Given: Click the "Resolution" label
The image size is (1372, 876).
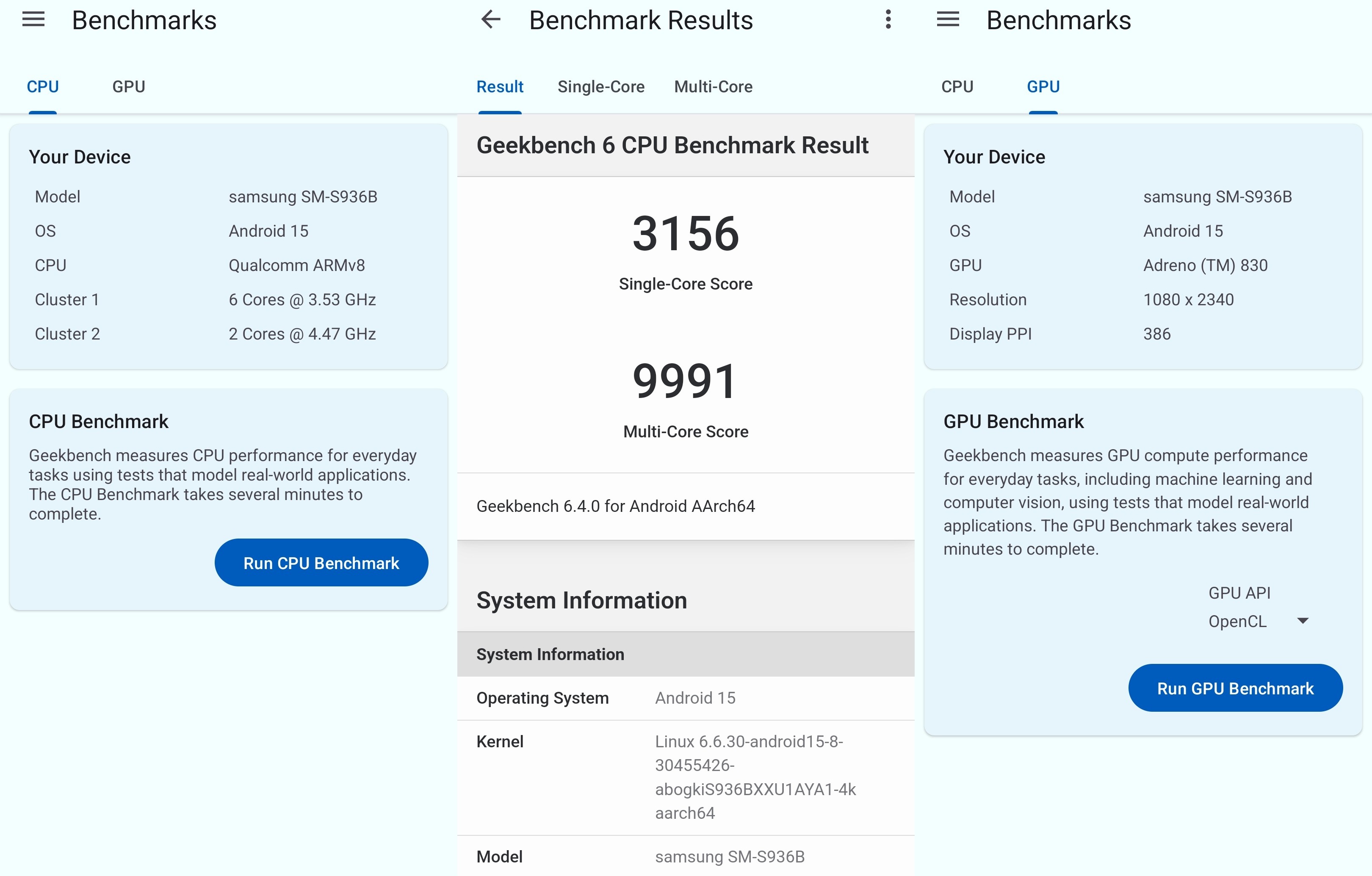Looking at the screenshot, I should (x=988, y=300).
